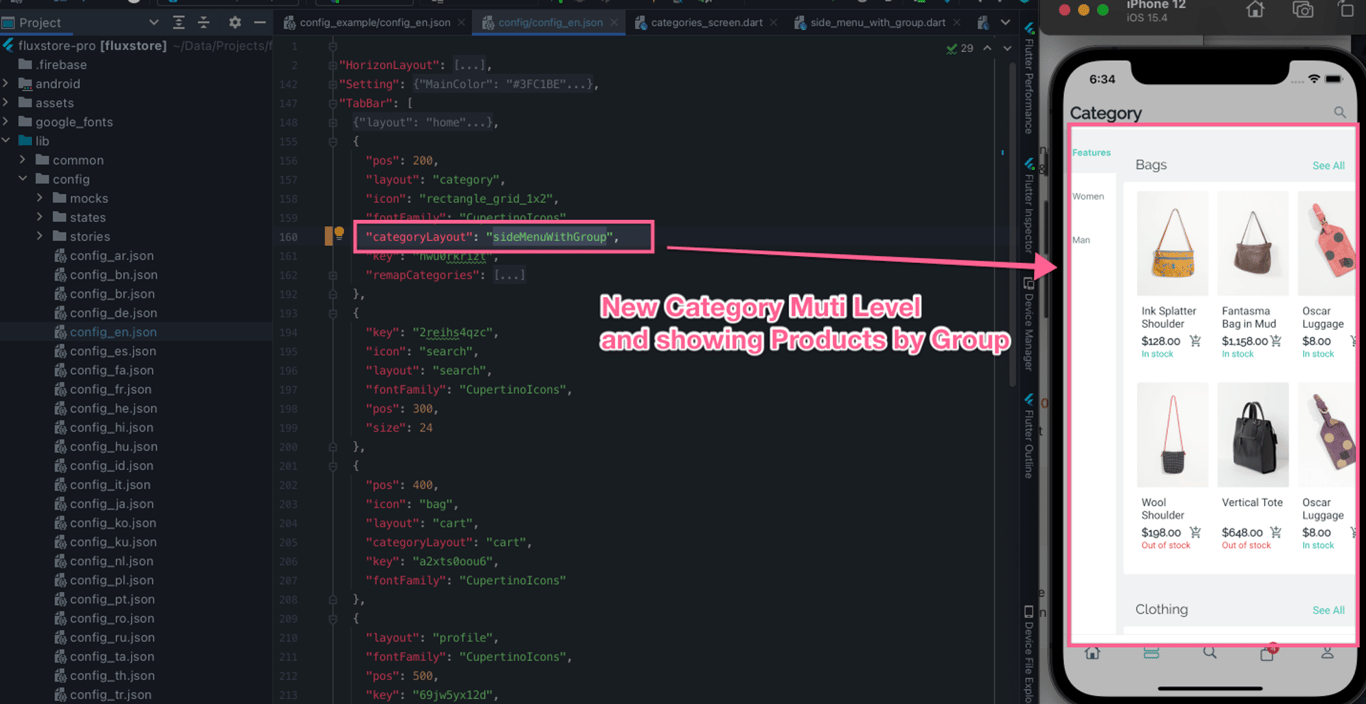
Task: Click the inspection problems count 29 indicator
Action: coord(960,48)
